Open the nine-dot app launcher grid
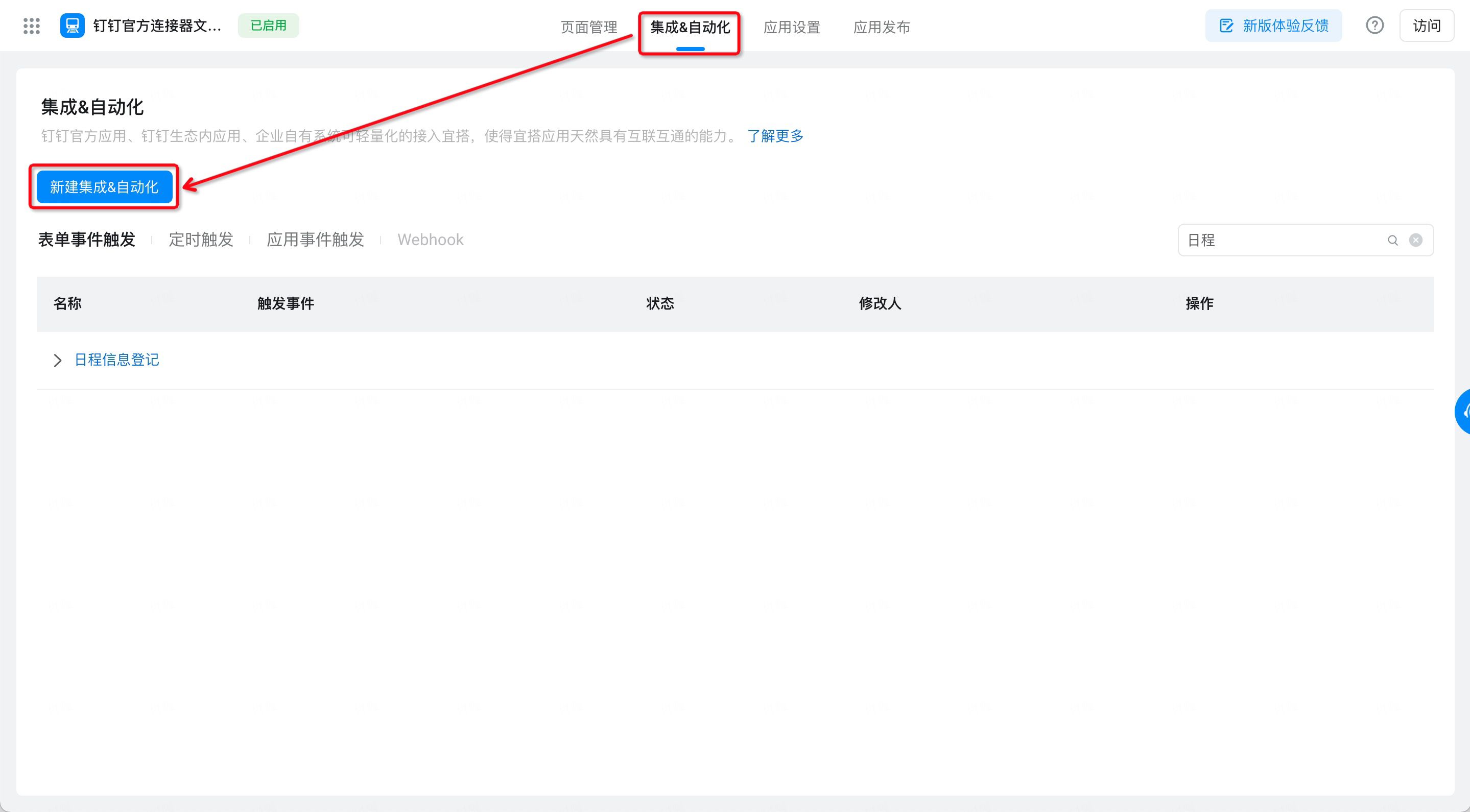1470x812 pixels. (x=31, y=26)
